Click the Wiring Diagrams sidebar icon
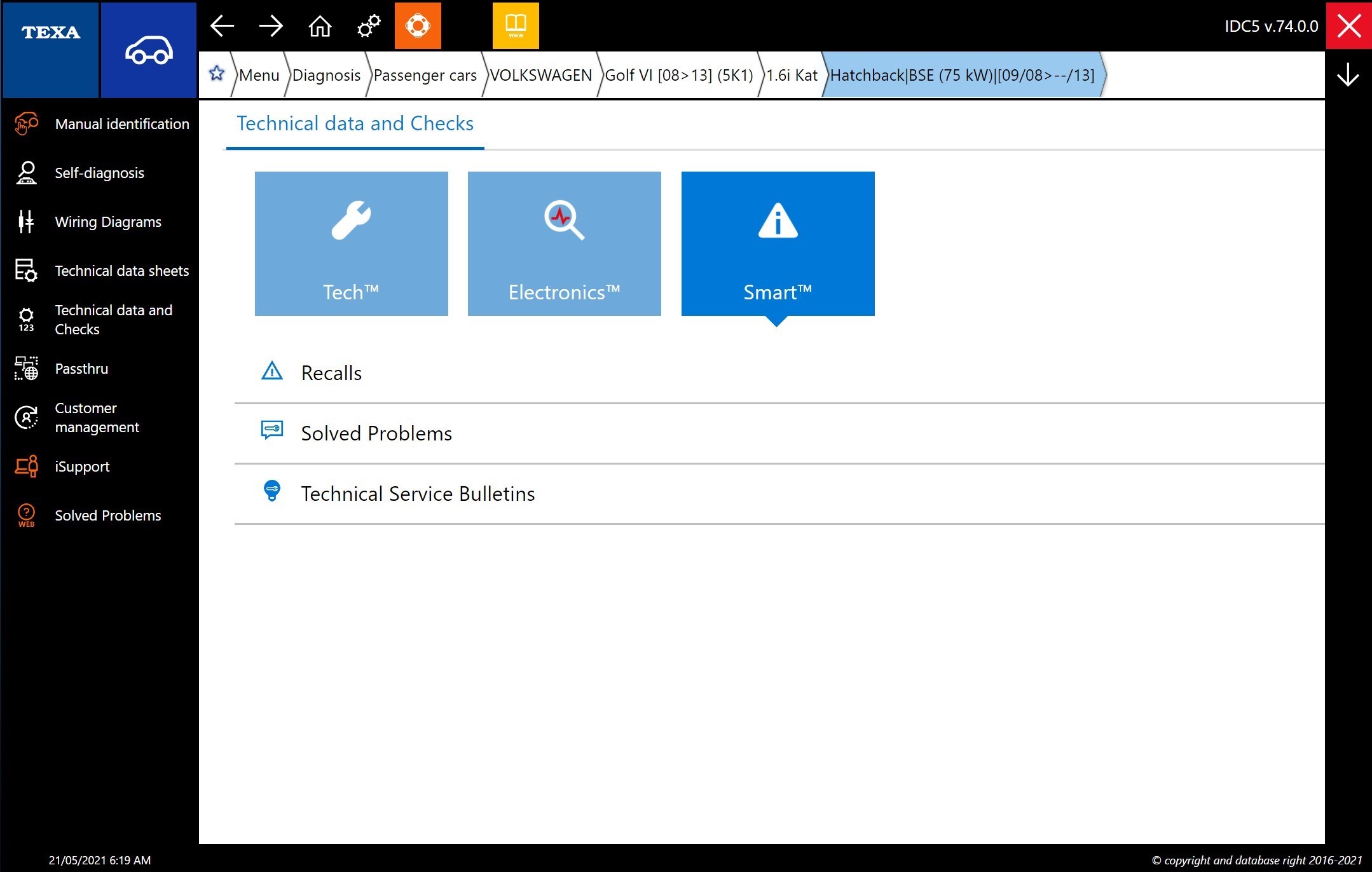Viewport: 1372px width, 872px height. tap(26, 221)
